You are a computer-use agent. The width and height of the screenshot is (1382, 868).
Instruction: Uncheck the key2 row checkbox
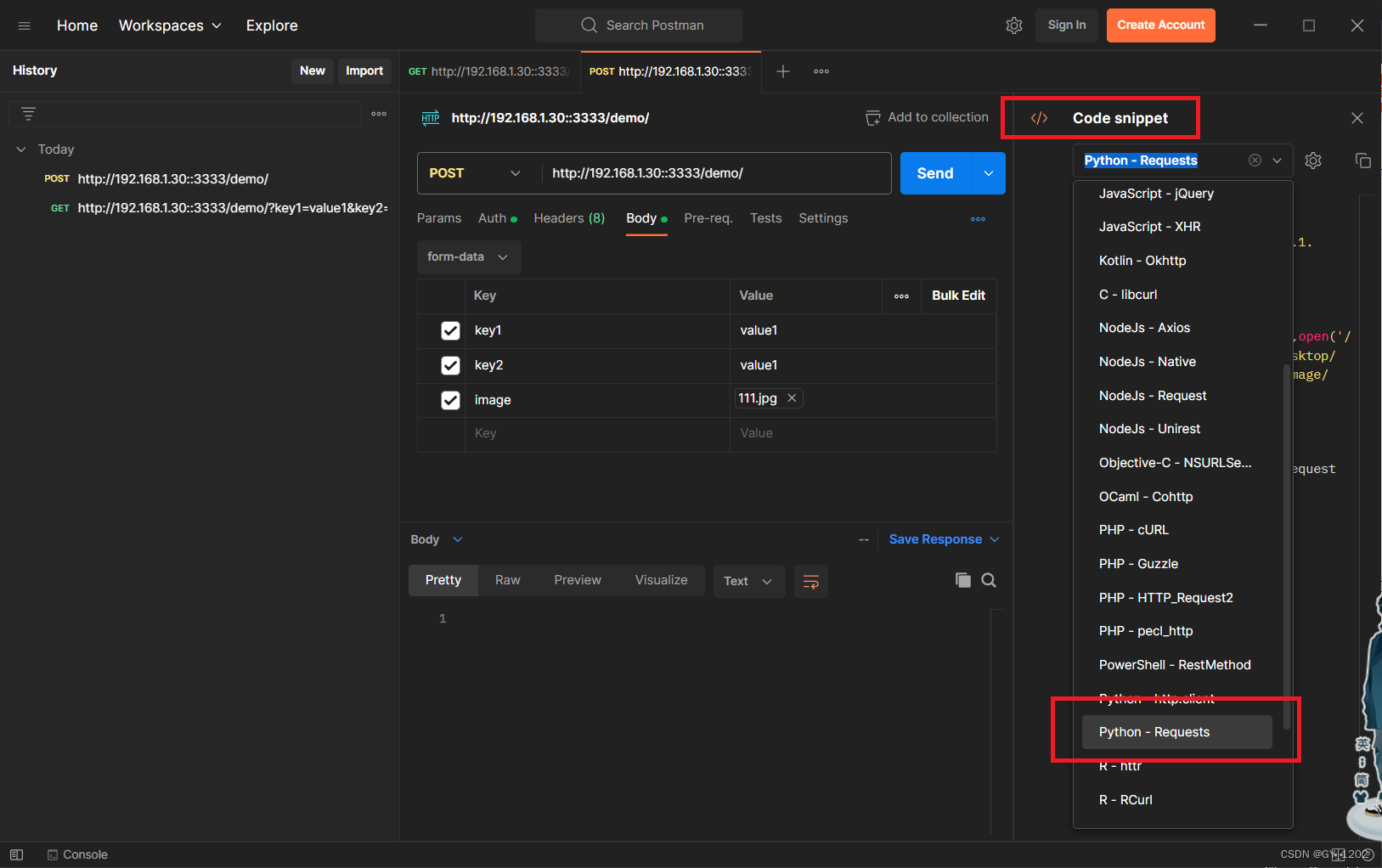(x=451, y=366)
